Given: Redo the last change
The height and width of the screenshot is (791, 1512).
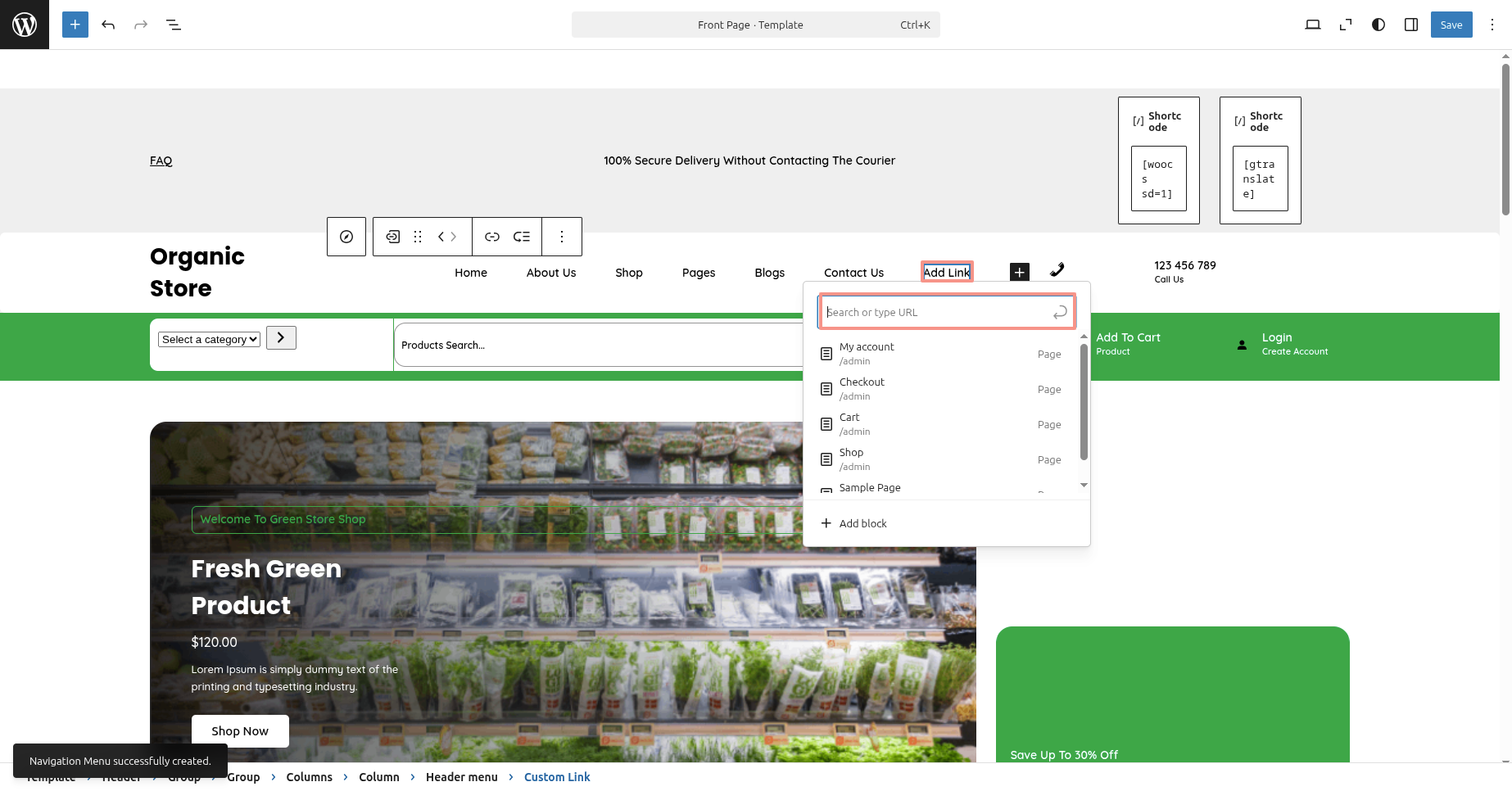Looking at the screenshot, I should click(141, 25).
